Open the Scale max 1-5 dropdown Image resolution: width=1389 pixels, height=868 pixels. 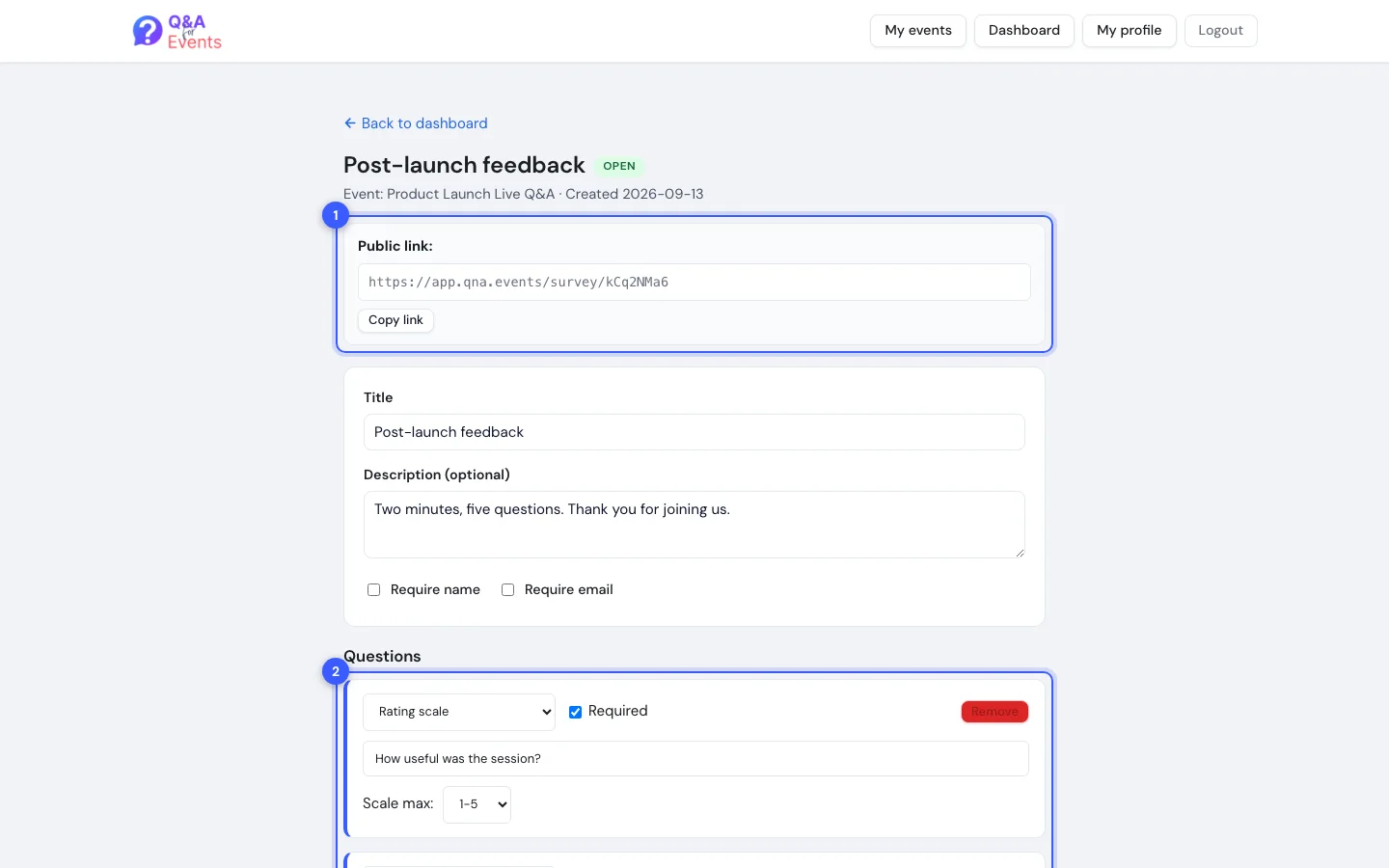click(x=477, y=804)
